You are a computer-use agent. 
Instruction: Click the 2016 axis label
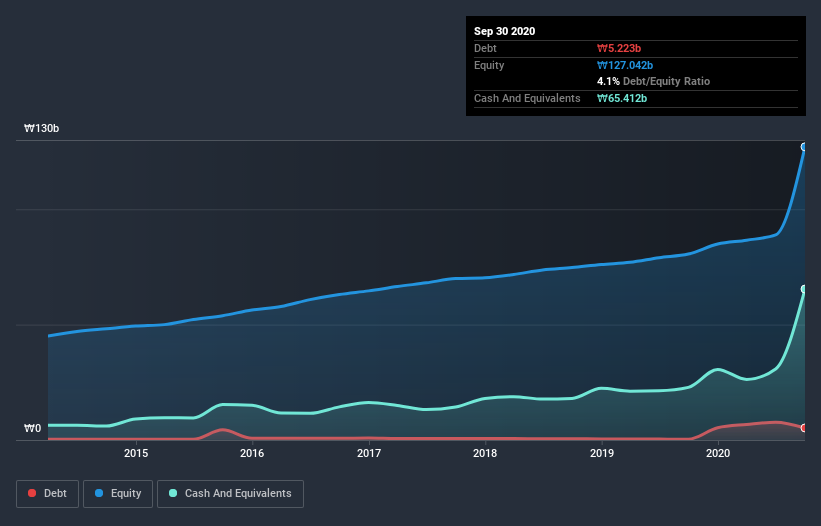(x=252, y=453)
